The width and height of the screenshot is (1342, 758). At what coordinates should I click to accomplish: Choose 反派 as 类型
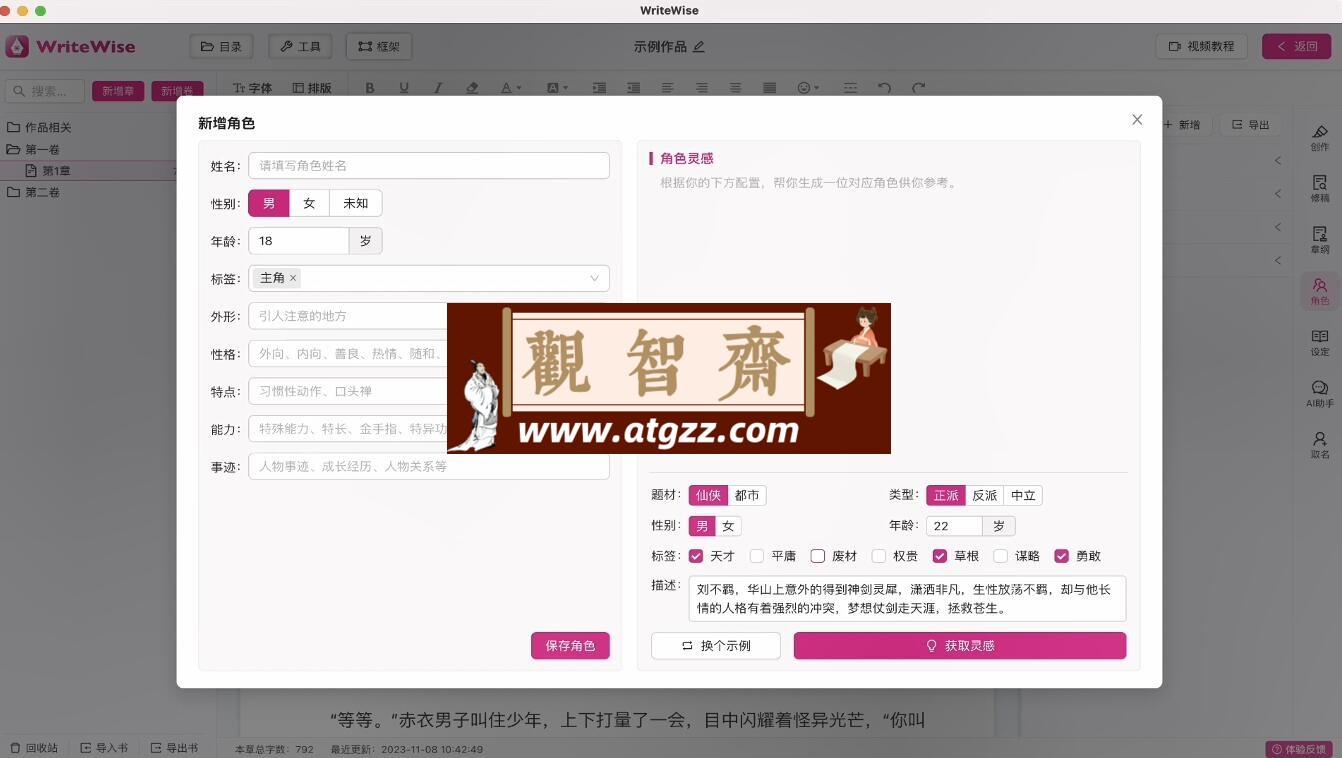click(x=985, y=495)
